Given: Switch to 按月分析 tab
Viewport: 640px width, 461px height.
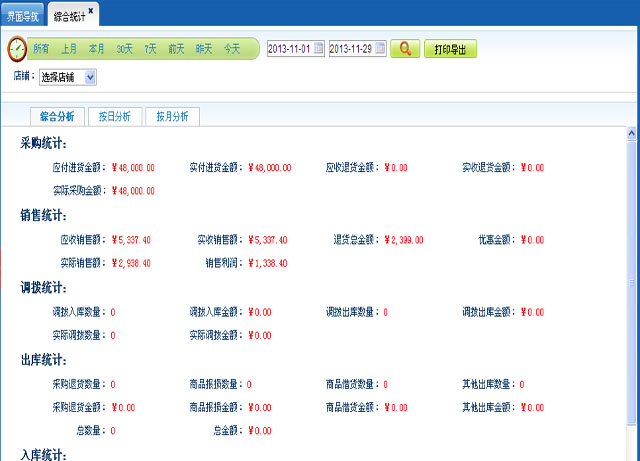Looking at the screenshot, I should [x=172, y=117].
